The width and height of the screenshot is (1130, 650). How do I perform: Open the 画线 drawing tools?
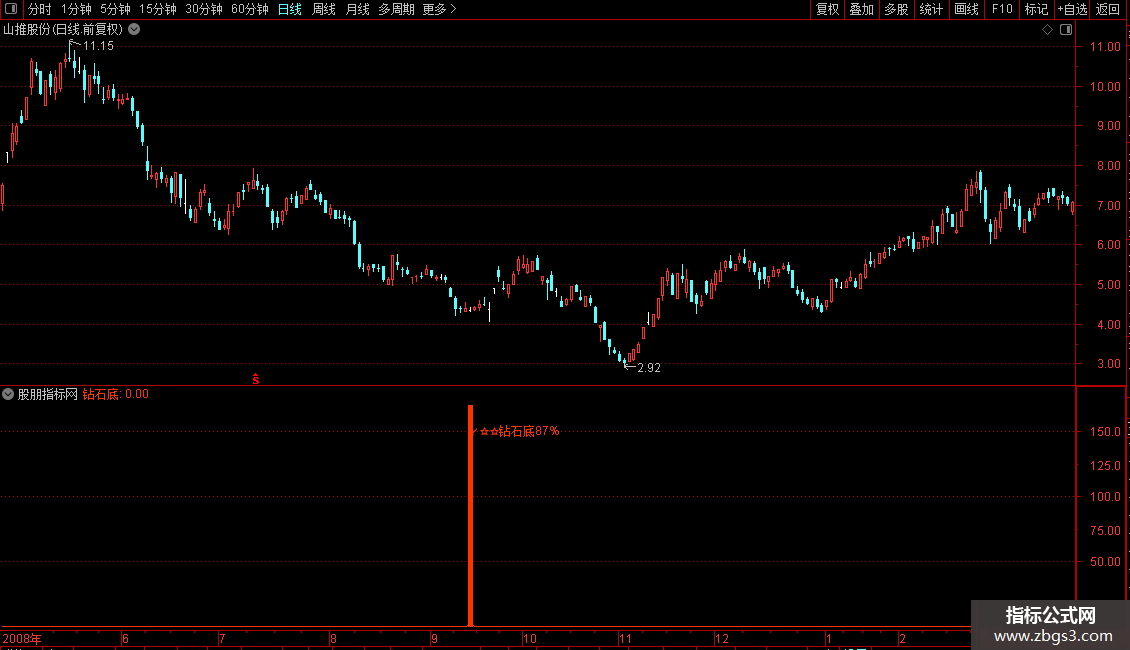click(x=966, y=9)
